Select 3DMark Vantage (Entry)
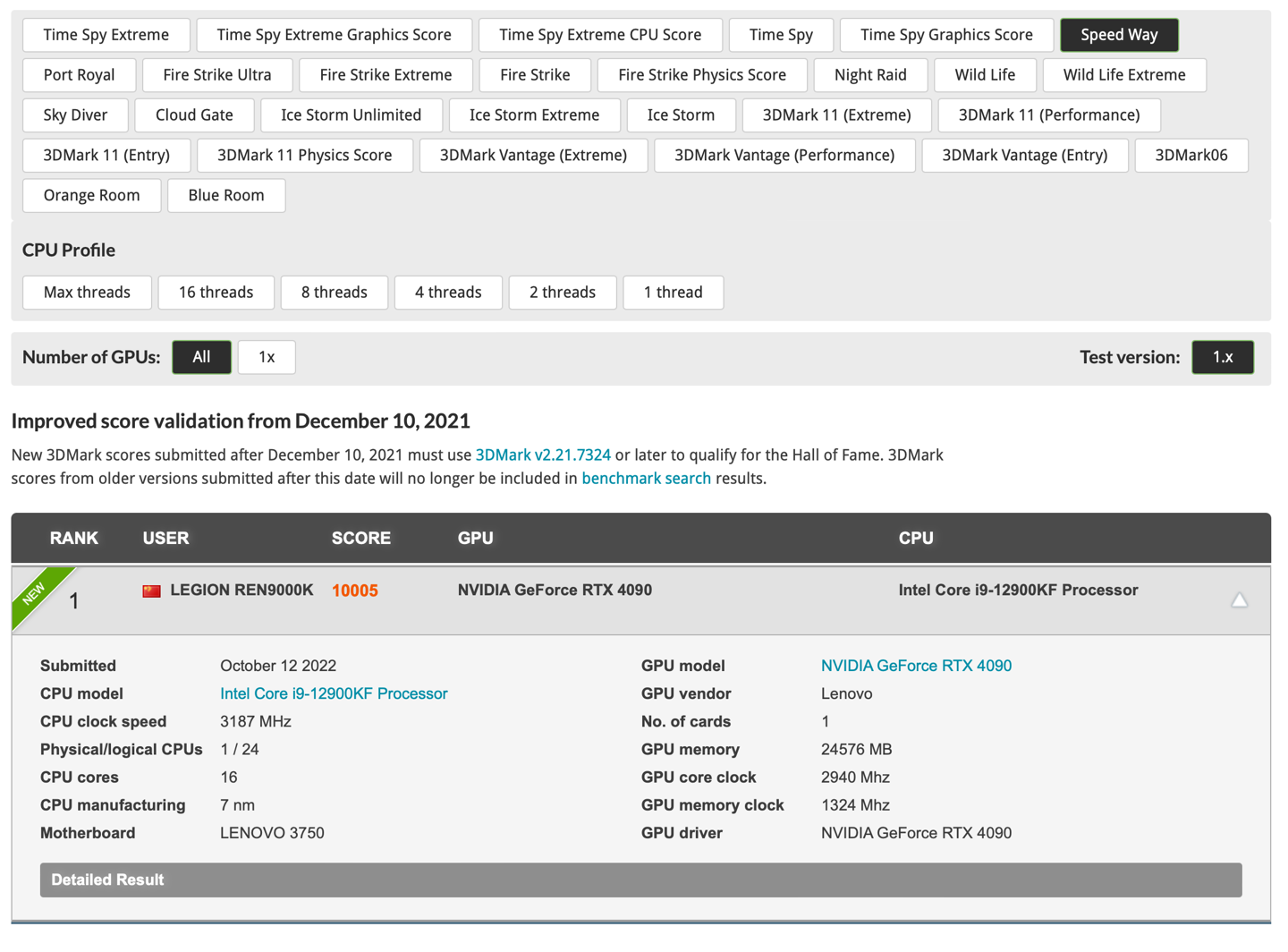The height and width of the screenshot is (952, 1288). click(1024, 156)
